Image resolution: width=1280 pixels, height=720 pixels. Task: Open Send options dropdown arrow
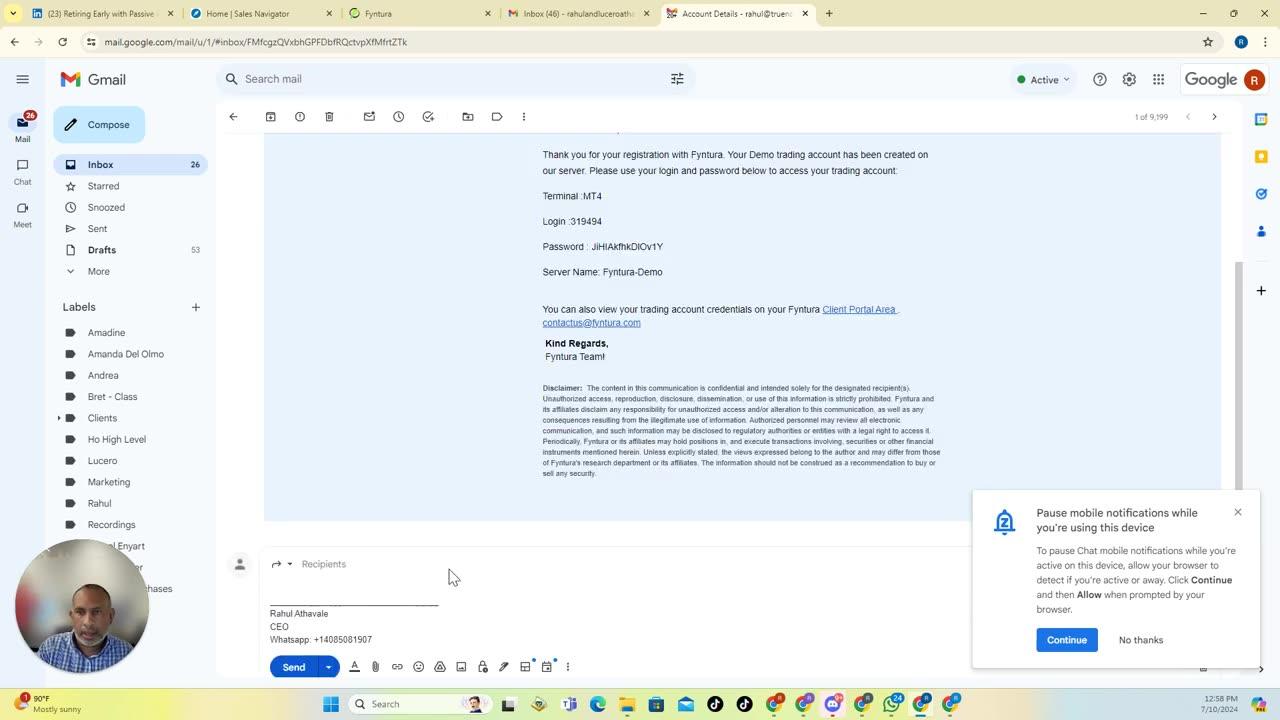328,667
